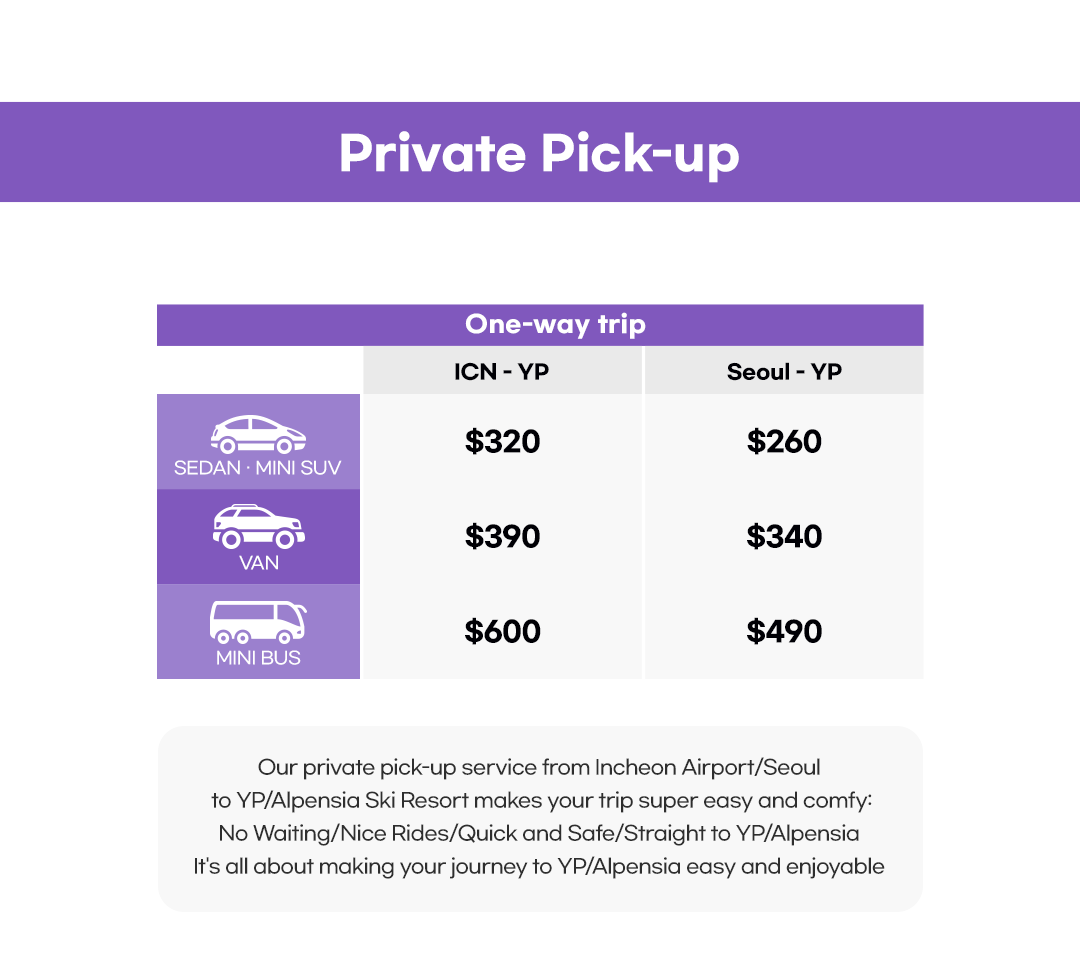Select the MINI BUS label text
The image size is (1080, 962).
click(x=258, y=658)
